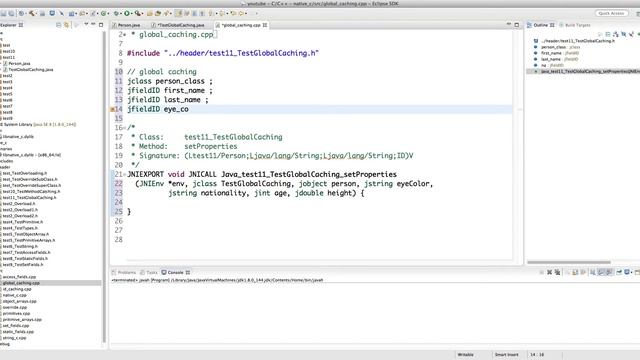Toggle Scroll Lock in the Console toolbar

575,272
